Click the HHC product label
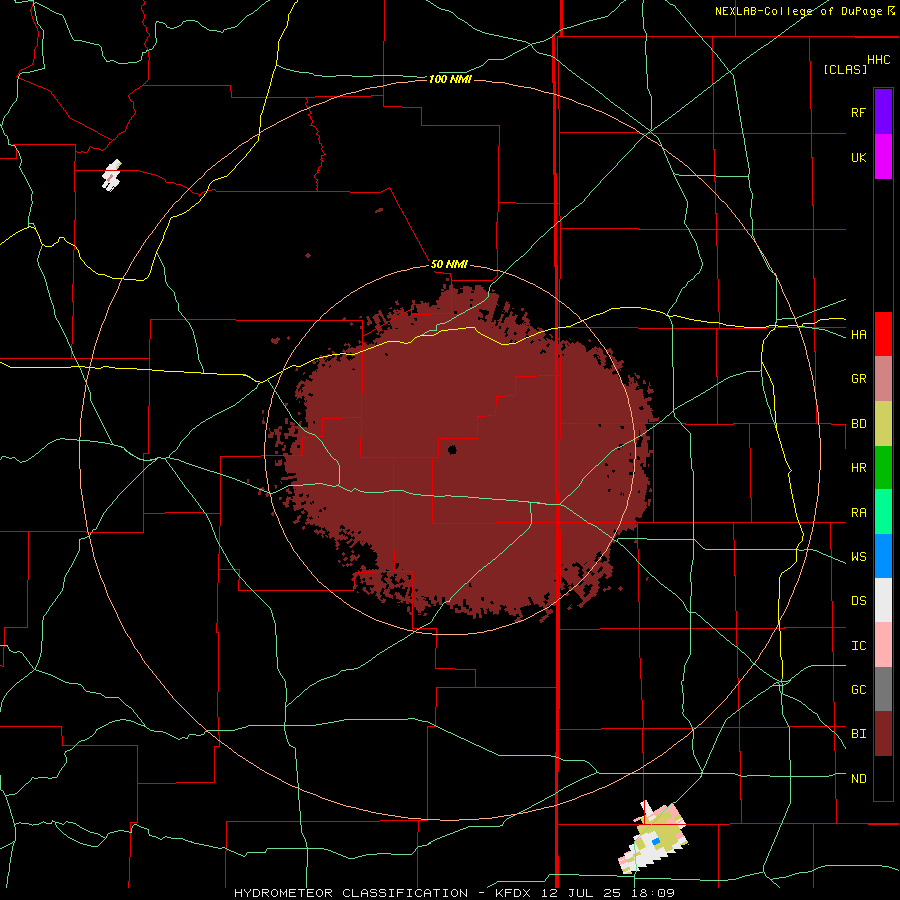 (x=878, y=60)
